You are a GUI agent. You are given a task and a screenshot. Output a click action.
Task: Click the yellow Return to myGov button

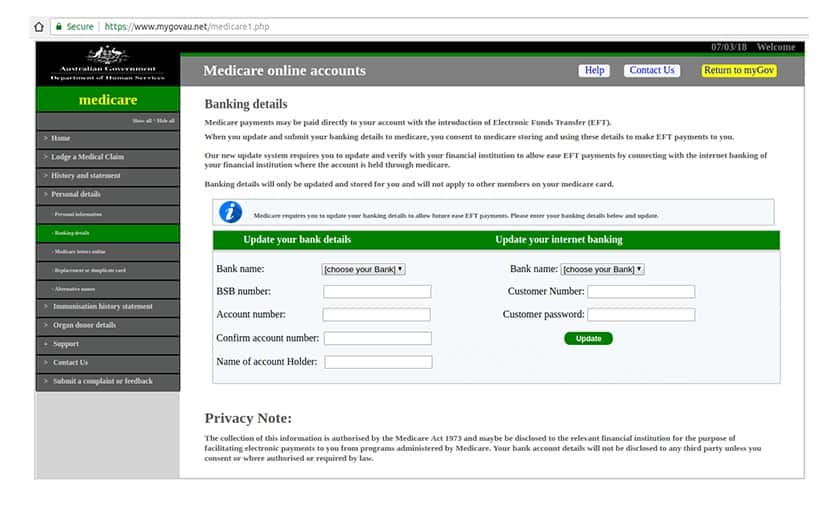pos(738,71)
